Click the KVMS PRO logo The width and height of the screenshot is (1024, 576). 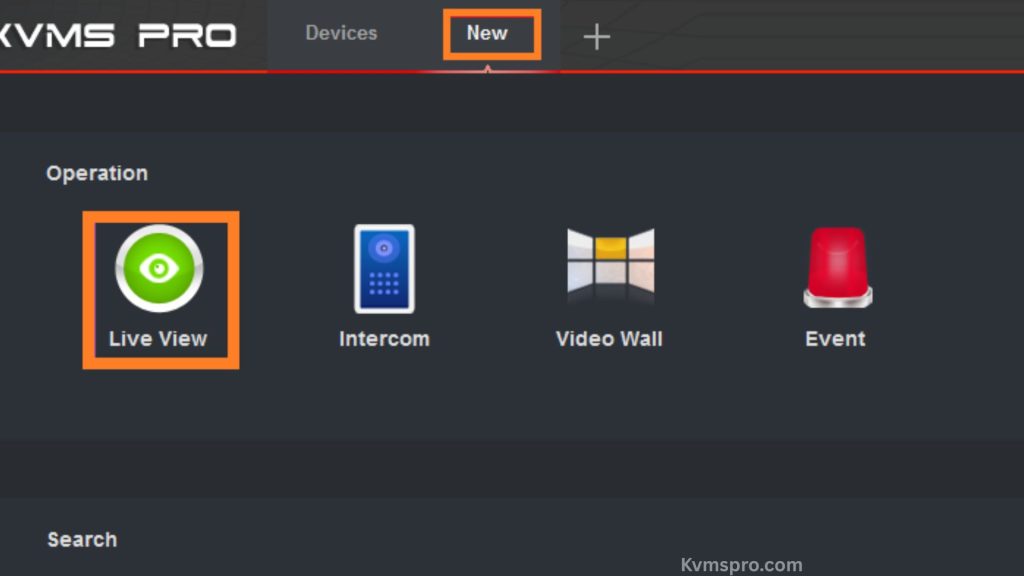point(118,33)
